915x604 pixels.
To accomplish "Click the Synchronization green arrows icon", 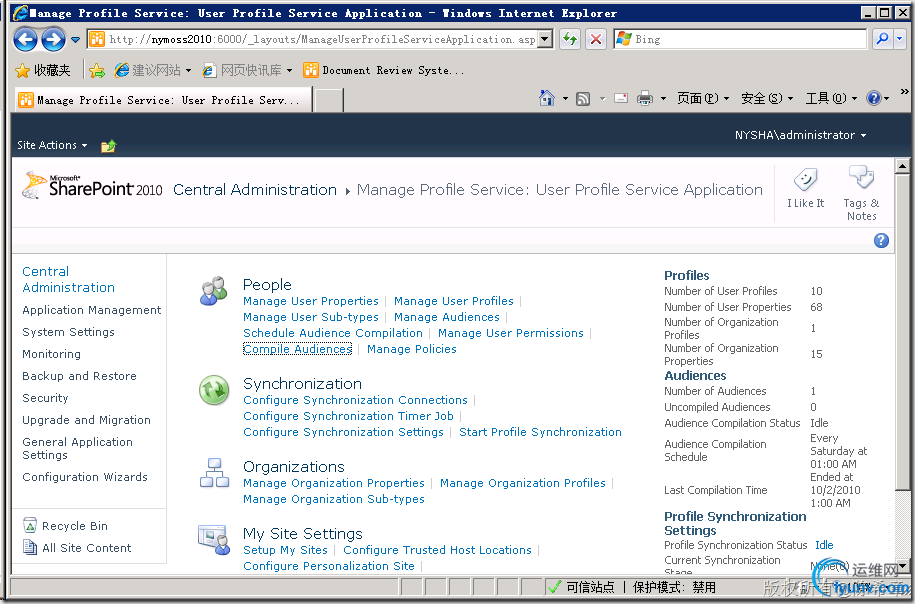I will [214, 390].
